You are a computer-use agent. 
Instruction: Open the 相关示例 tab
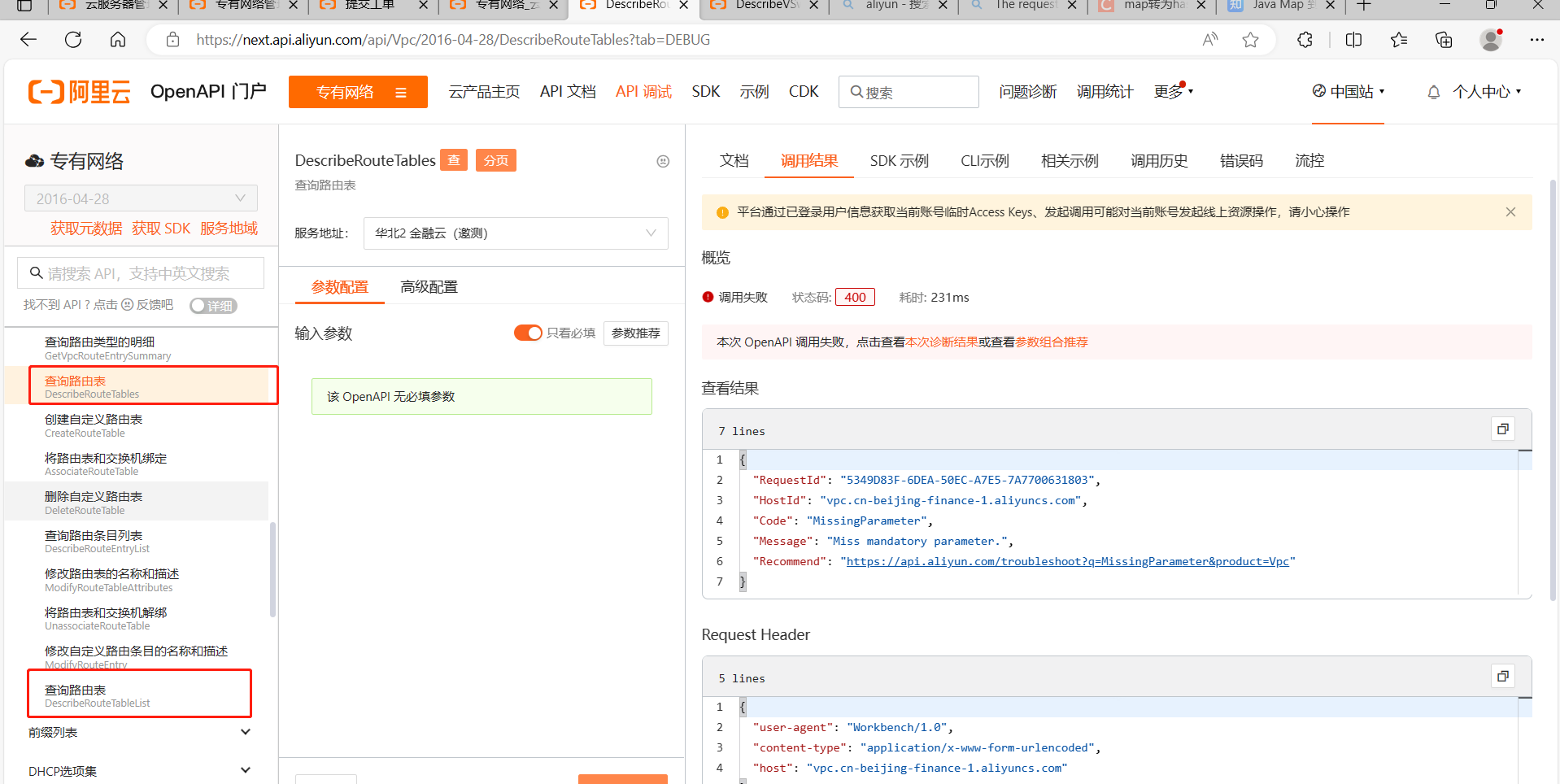(x=1070, y=161)
